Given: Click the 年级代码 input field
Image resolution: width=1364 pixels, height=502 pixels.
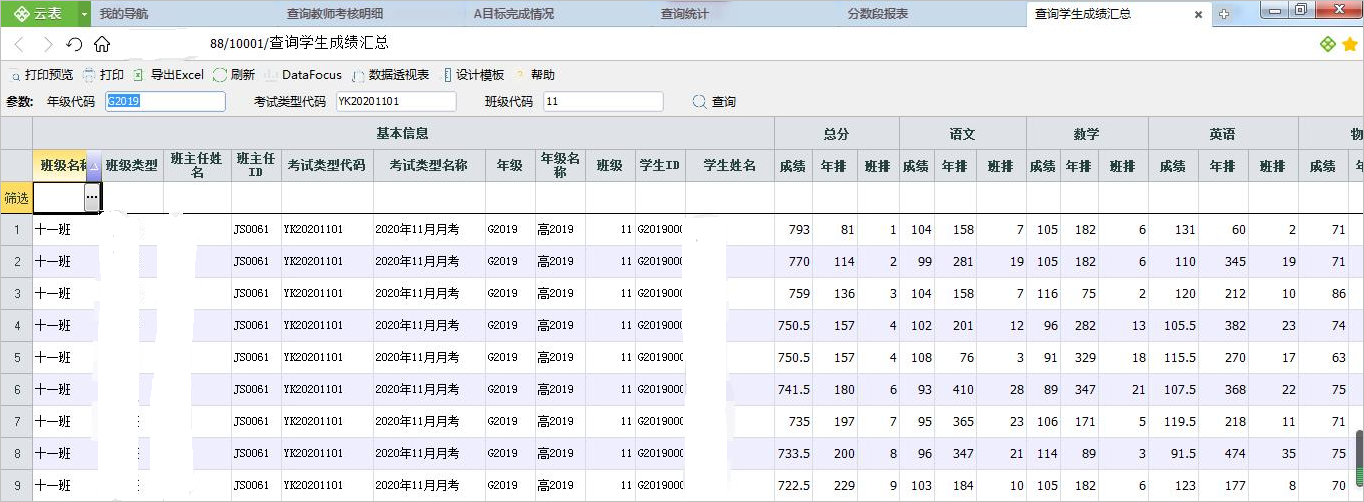Looking at the screenshot, I should point(165,102).
